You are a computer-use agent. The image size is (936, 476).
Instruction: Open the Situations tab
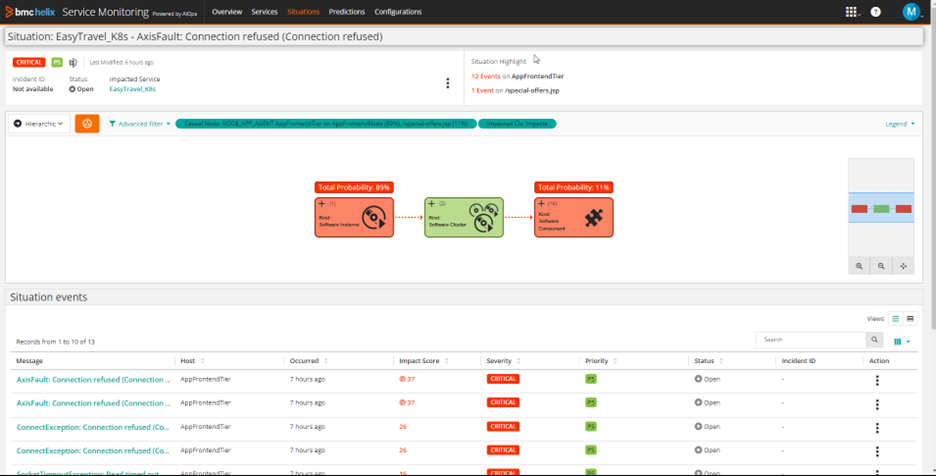(x=303, y=12)
